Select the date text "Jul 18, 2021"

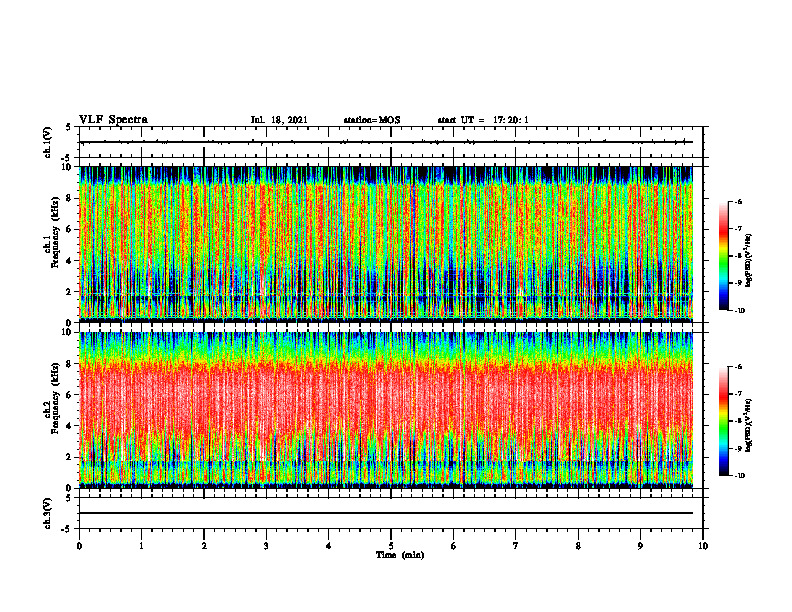279,120
